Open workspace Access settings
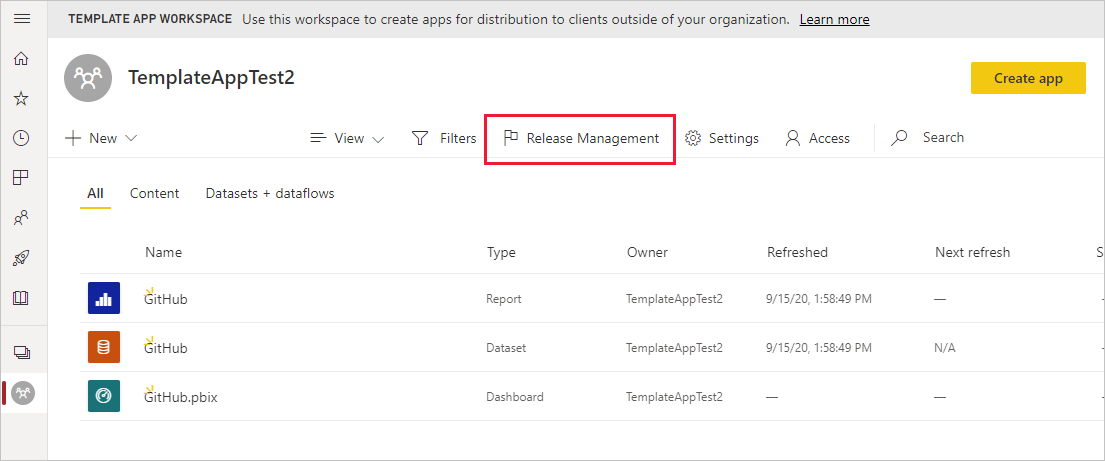The height and width of the screenshot is (461, 1105). (x=817, y=138)
